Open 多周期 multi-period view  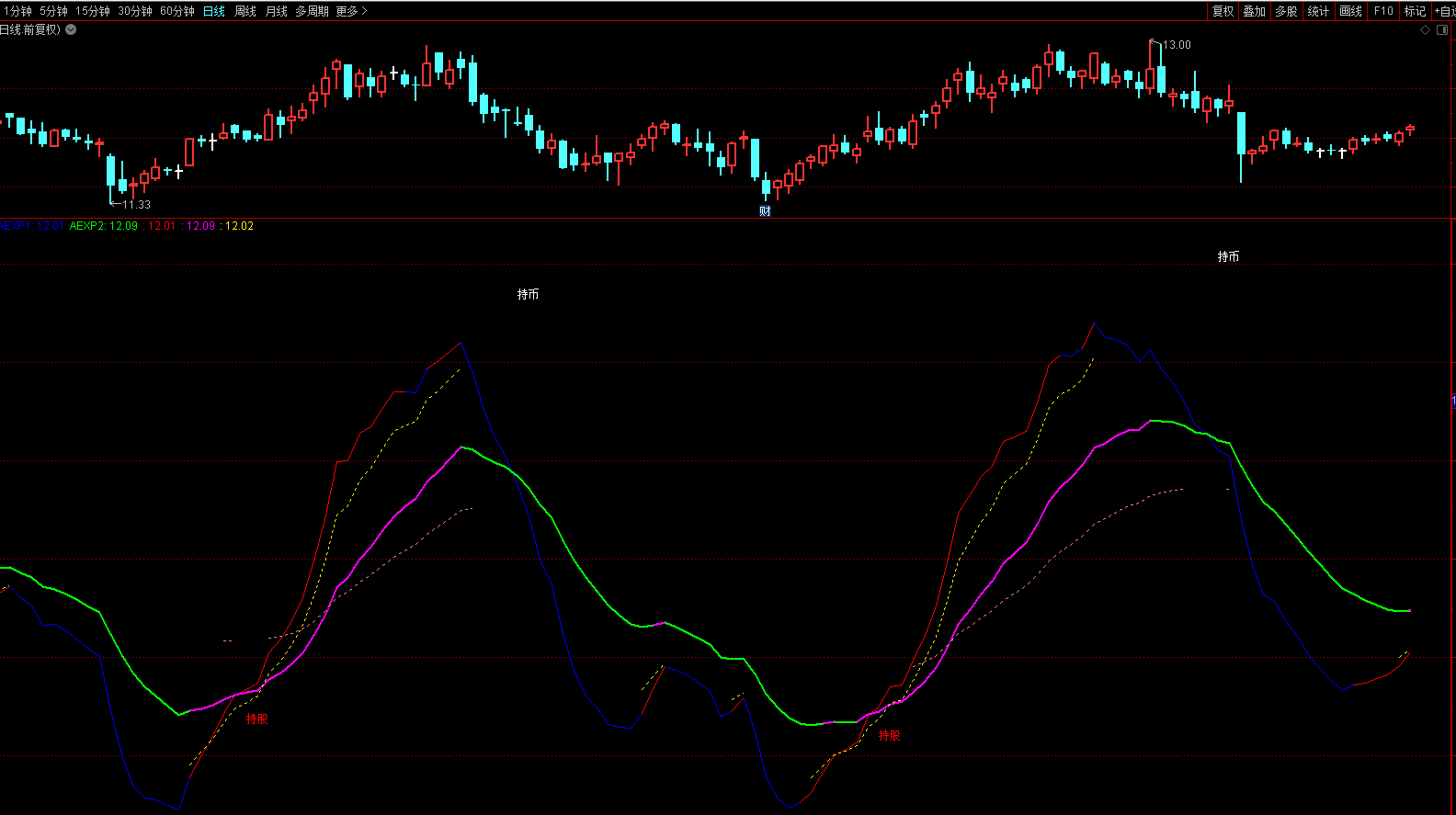[312, 11]
